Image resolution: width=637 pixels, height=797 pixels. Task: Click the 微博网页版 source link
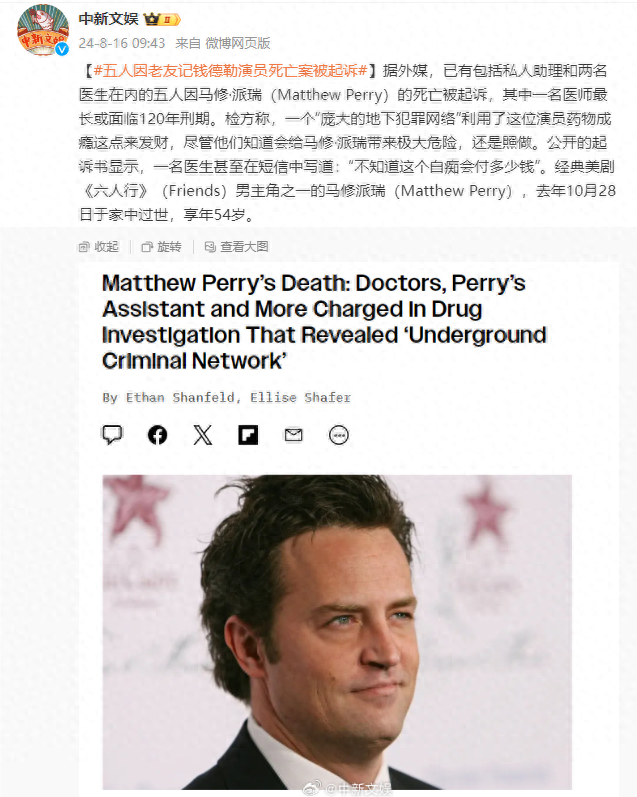pos(237,43)
